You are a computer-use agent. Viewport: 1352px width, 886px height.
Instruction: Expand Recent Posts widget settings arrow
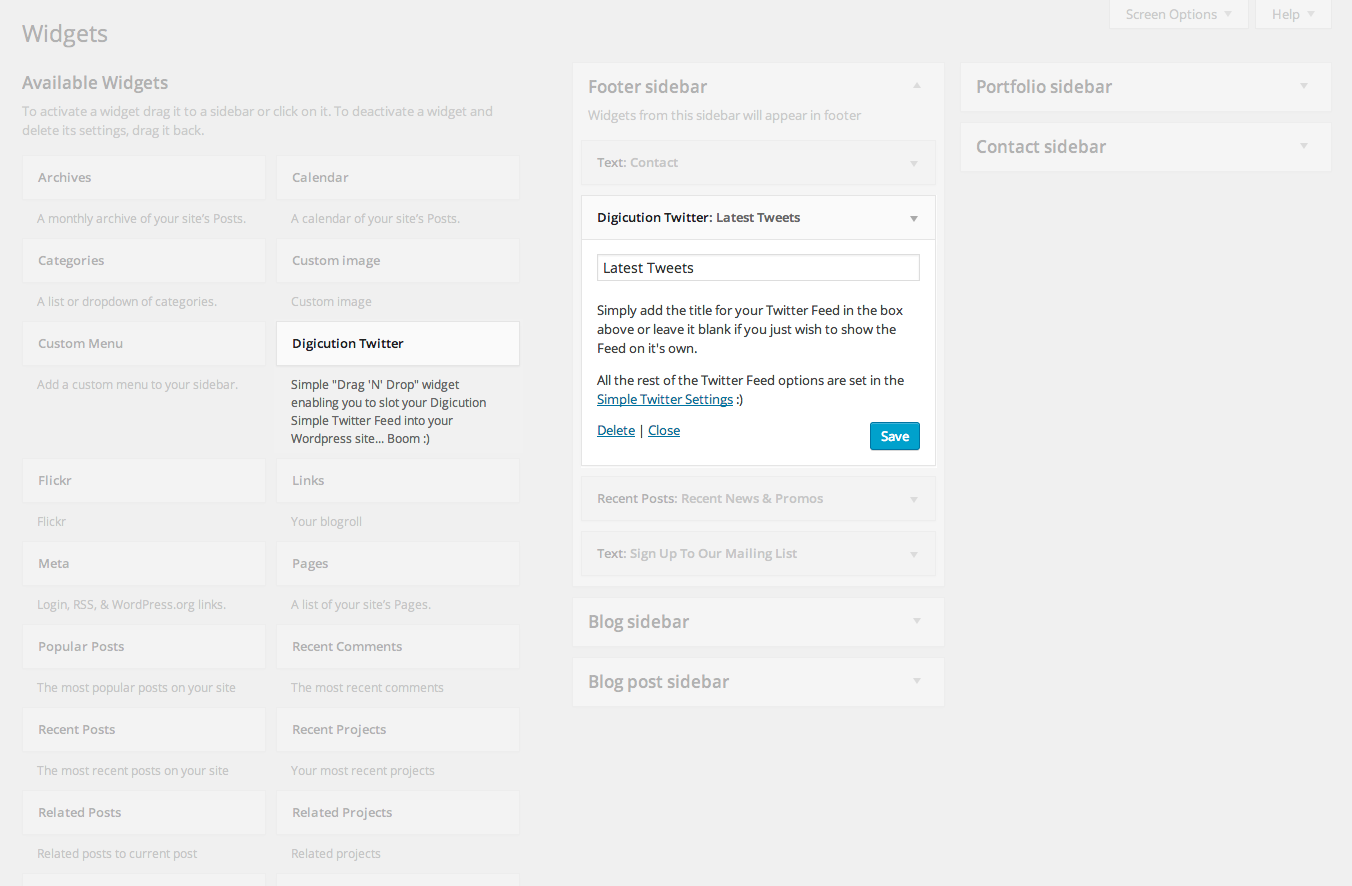click(913, 499)
